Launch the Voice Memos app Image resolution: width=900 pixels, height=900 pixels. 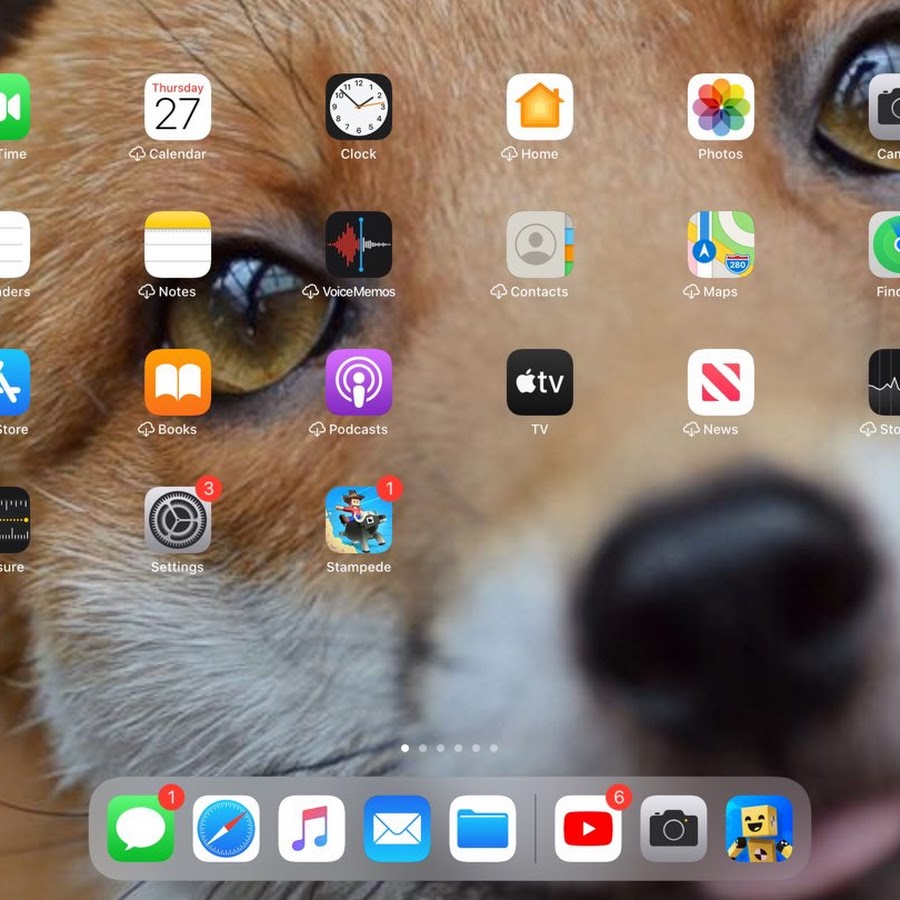[359, 245]
